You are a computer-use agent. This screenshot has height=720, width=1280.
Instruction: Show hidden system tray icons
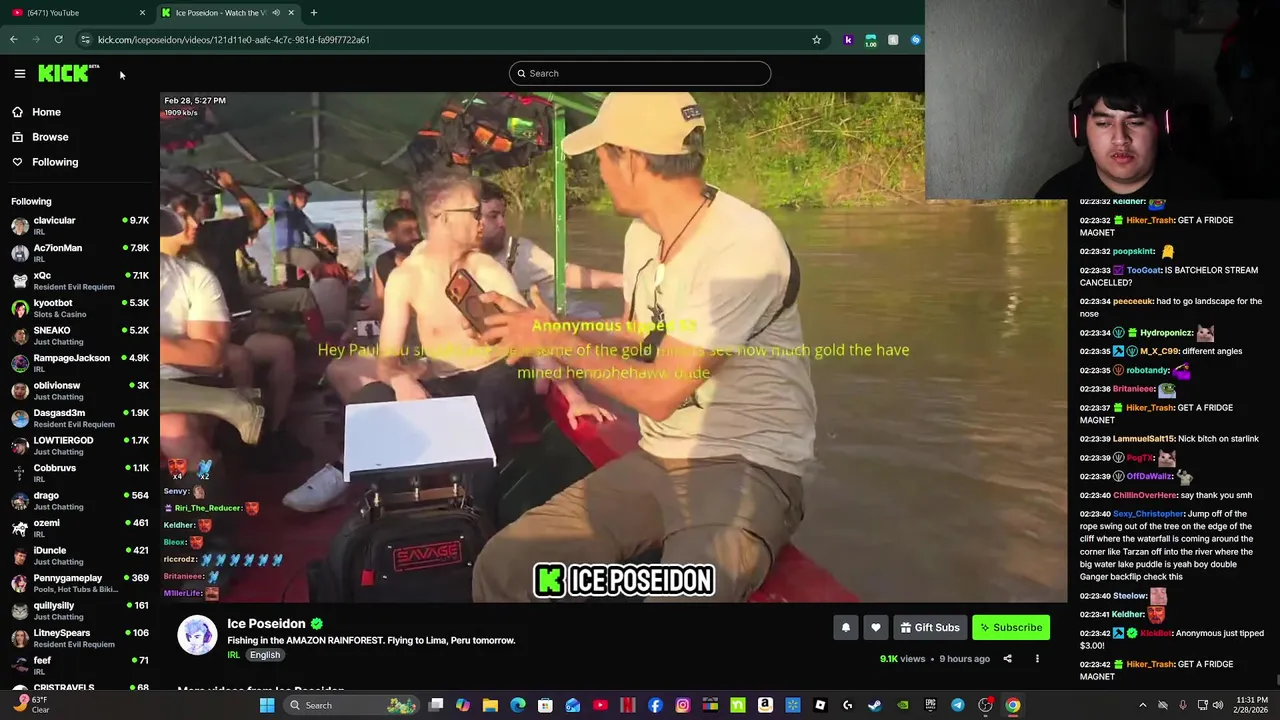[1143, 705]
